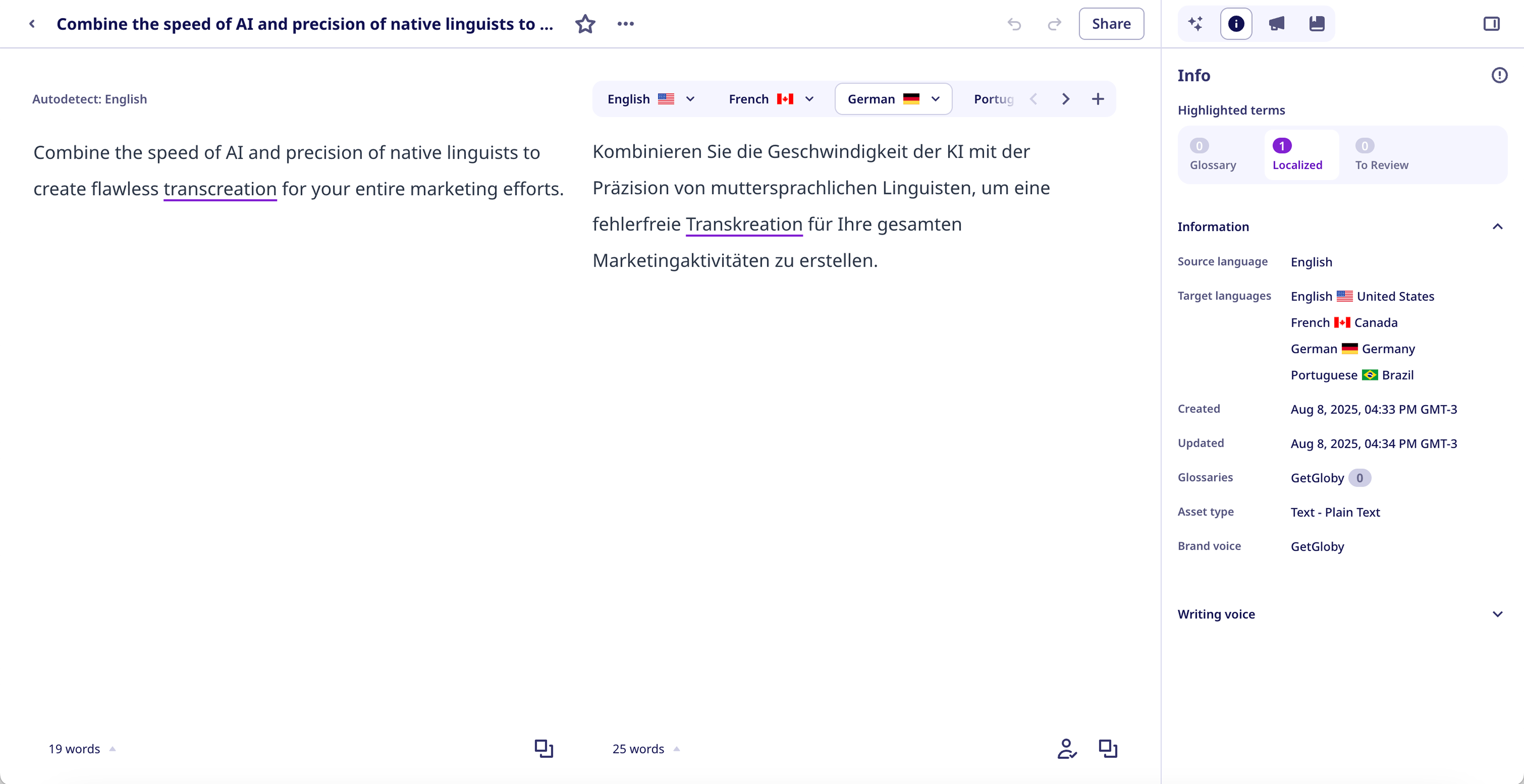
Task: Click the Created date value
Action: point(1374,409)
